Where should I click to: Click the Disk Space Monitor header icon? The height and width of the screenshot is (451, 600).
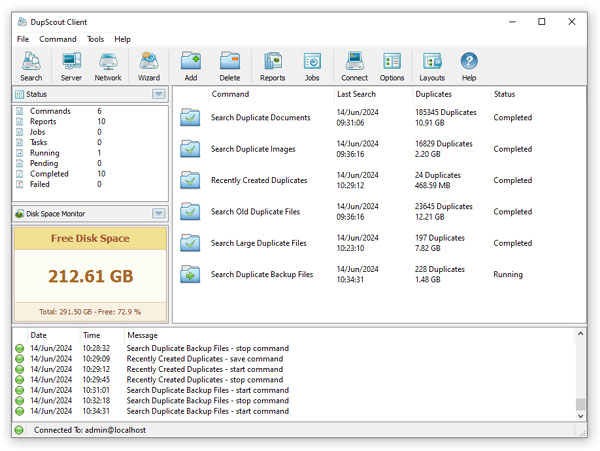[20, 213]
